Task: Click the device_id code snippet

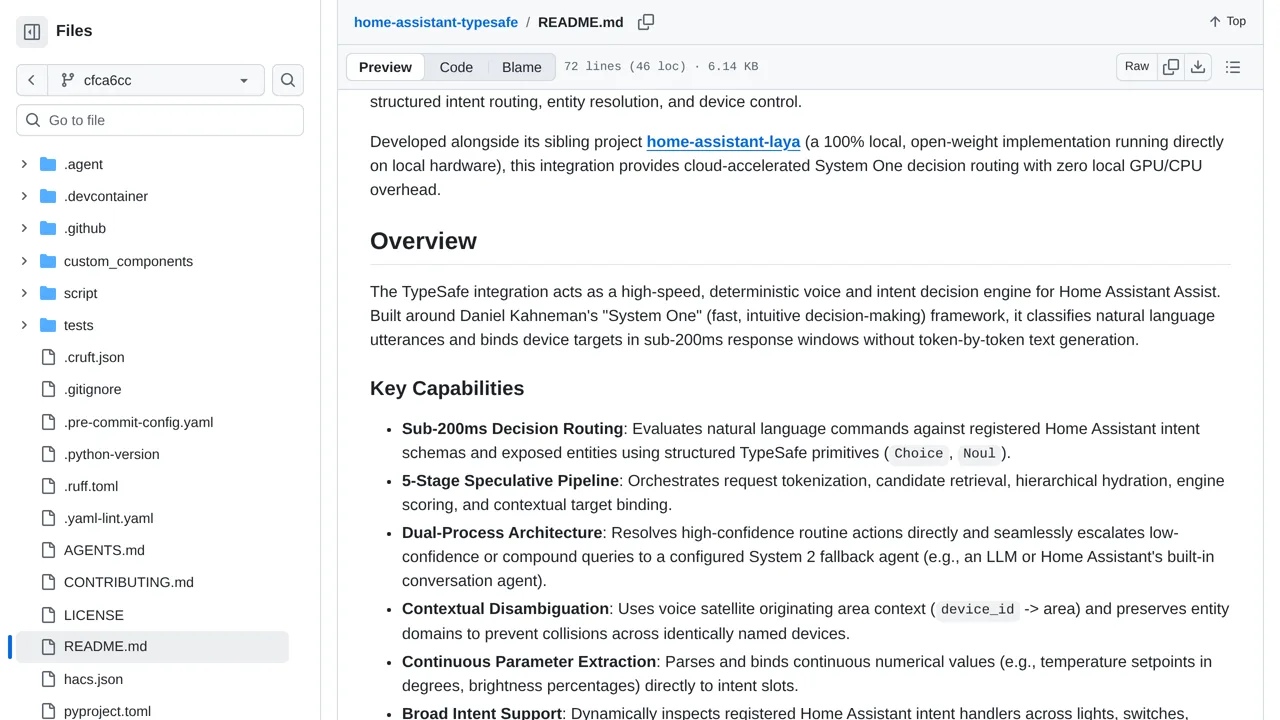Action: tap(977, 610)
